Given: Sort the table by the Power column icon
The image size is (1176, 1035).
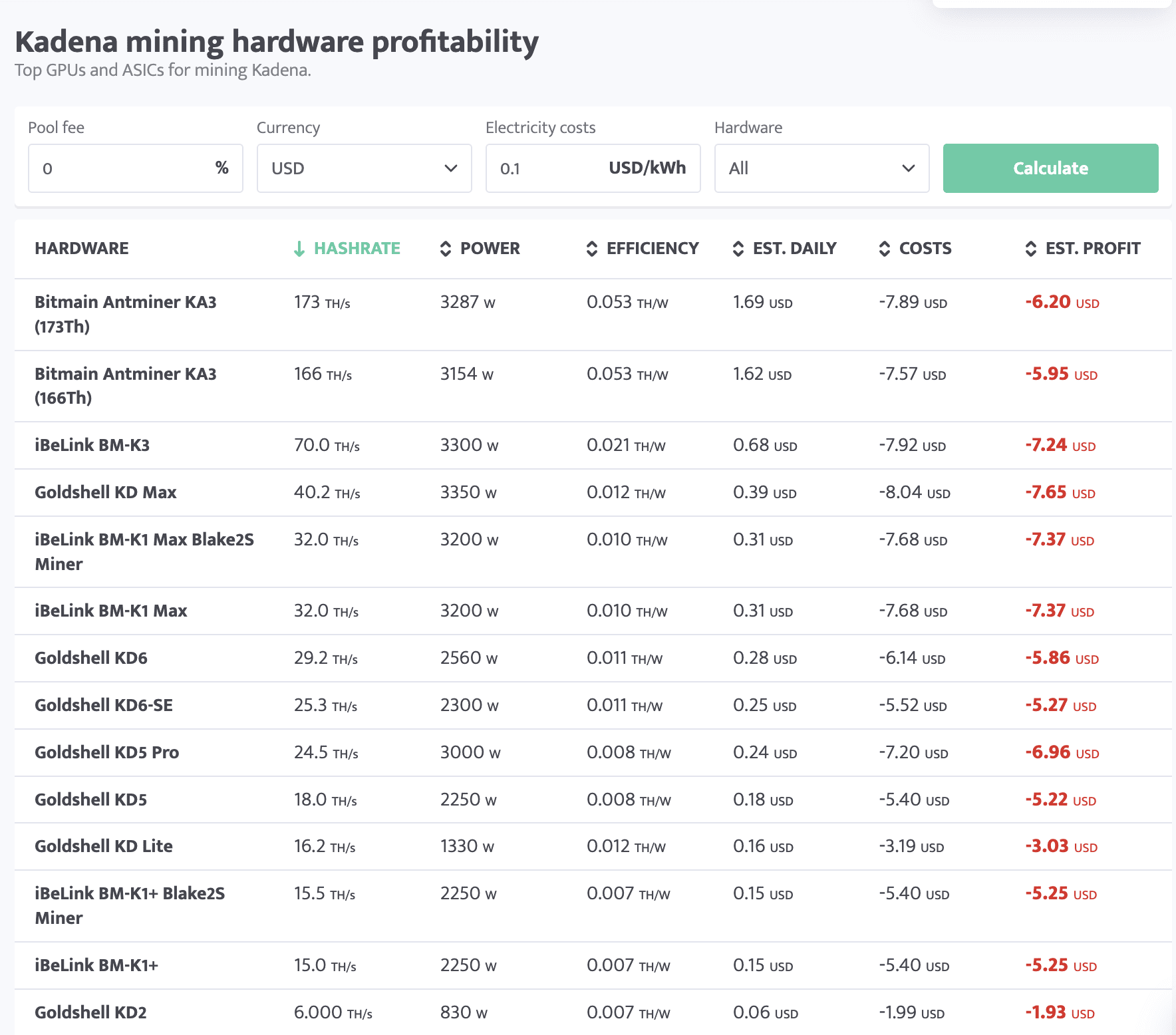Looking at the screenshot, I should [445, 248].
